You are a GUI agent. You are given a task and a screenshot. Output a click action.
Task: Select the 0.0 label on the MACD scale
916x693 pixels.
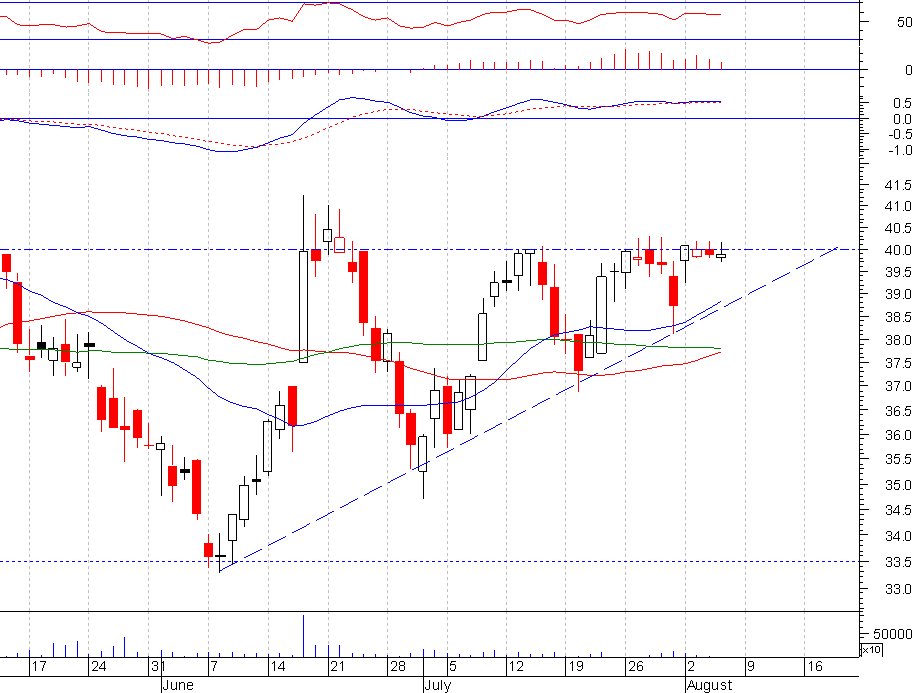coord(903,119)
